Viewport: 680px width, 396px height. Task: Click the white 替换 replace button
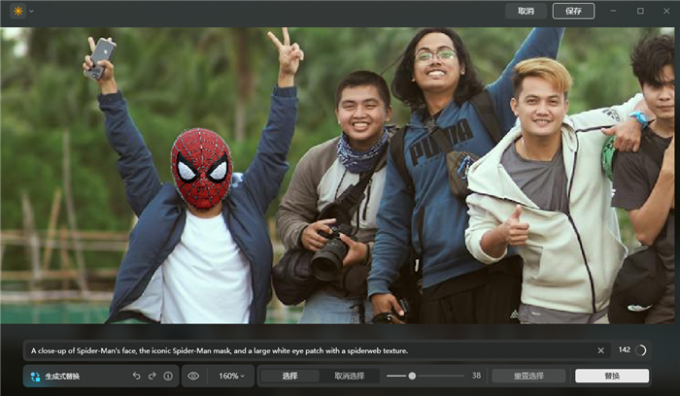pyautogui.click(x=612, y=376)
